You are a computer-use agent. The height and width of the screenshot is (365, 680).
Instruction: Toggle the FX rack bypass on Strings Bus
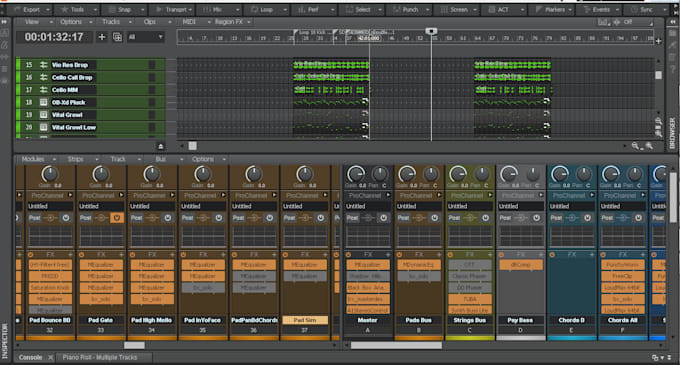(450, 254)
